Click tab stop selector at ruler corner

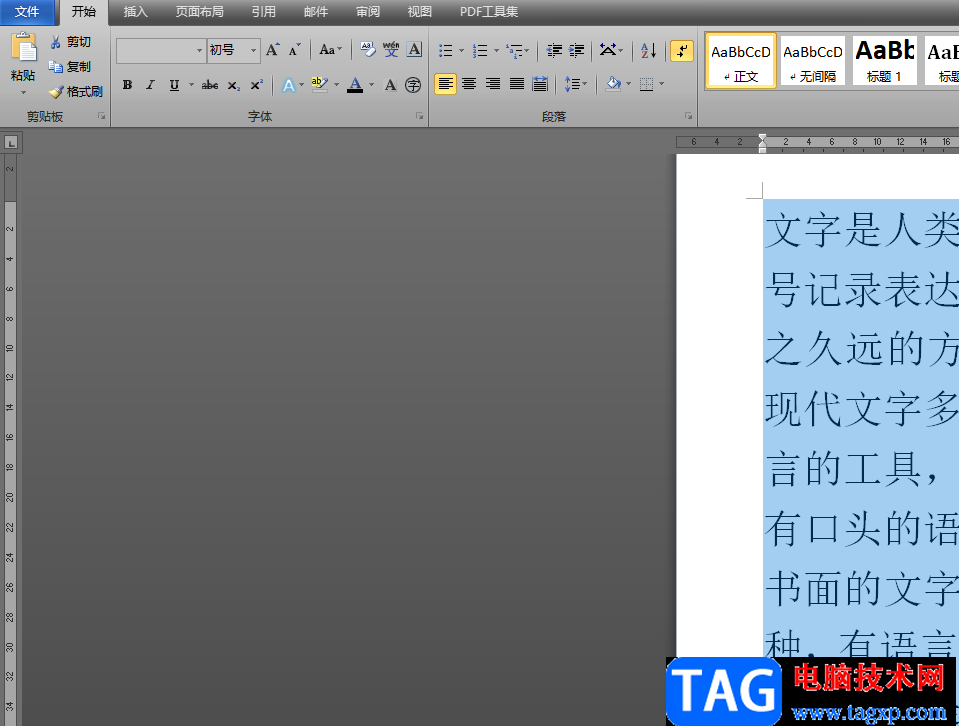(11, 143)
